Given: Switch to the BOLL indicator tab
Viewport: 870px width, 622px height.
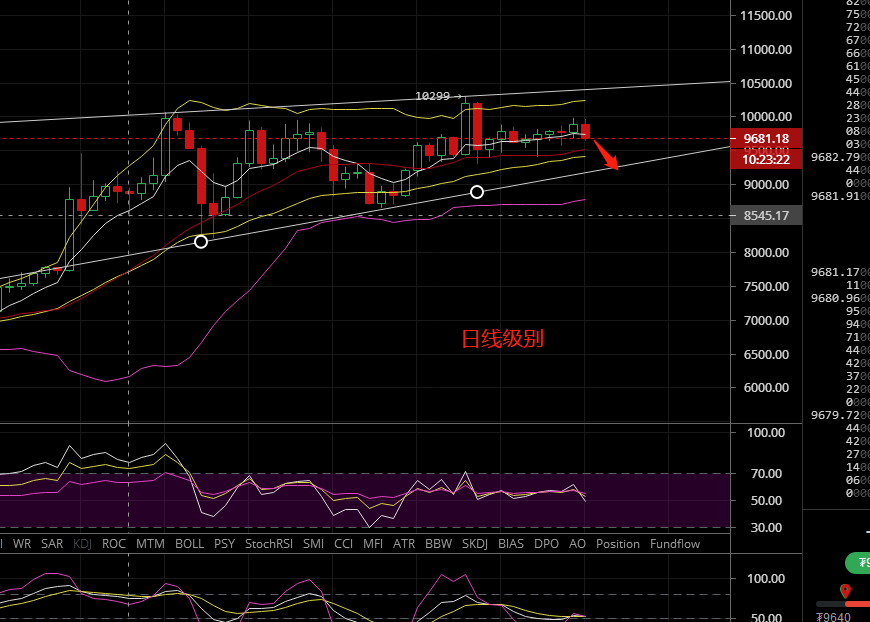Looking at the screenshot, I should 189,544.
